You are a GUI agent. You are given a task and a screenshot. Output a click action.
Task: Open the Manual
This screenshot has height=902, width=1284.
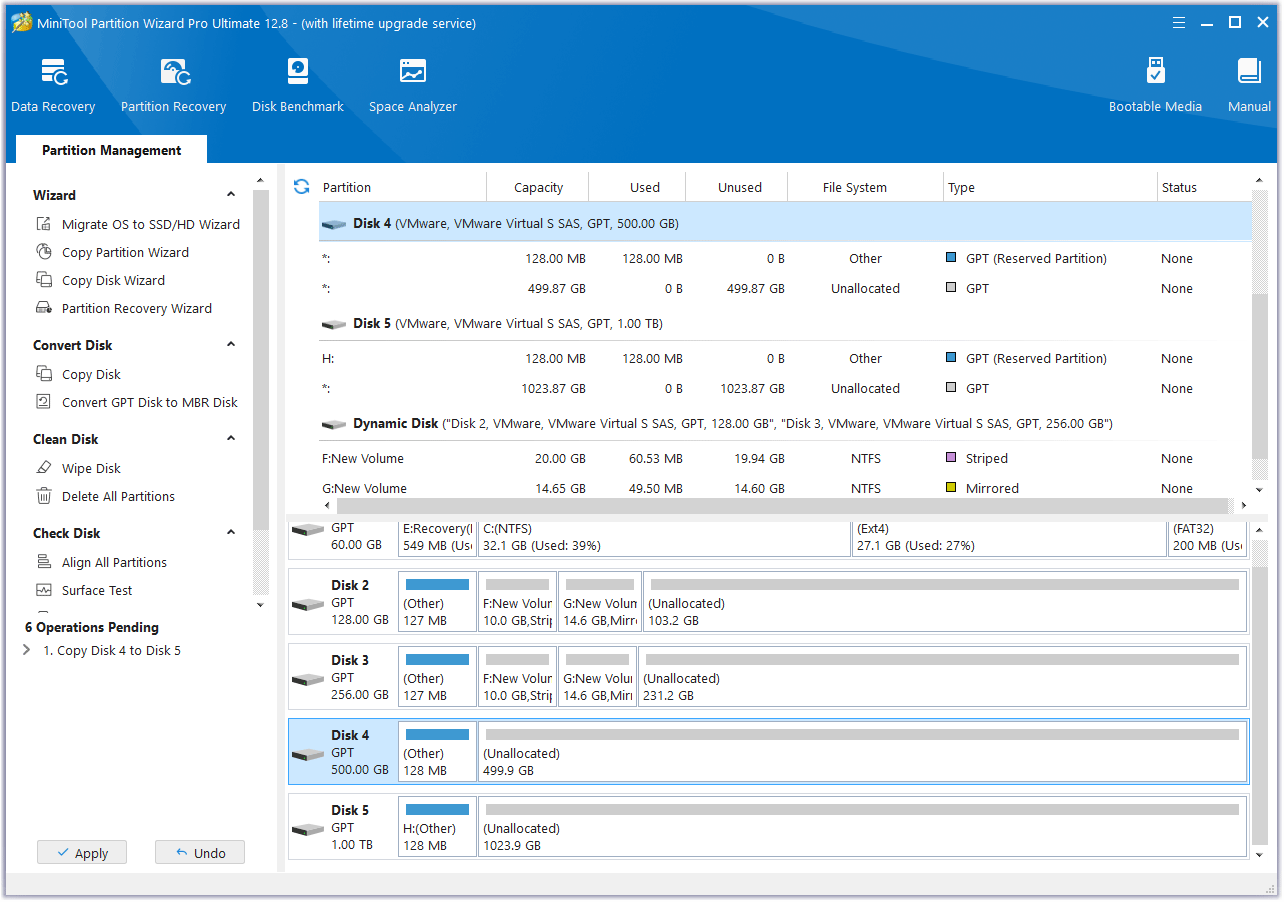pos(1249,86)
